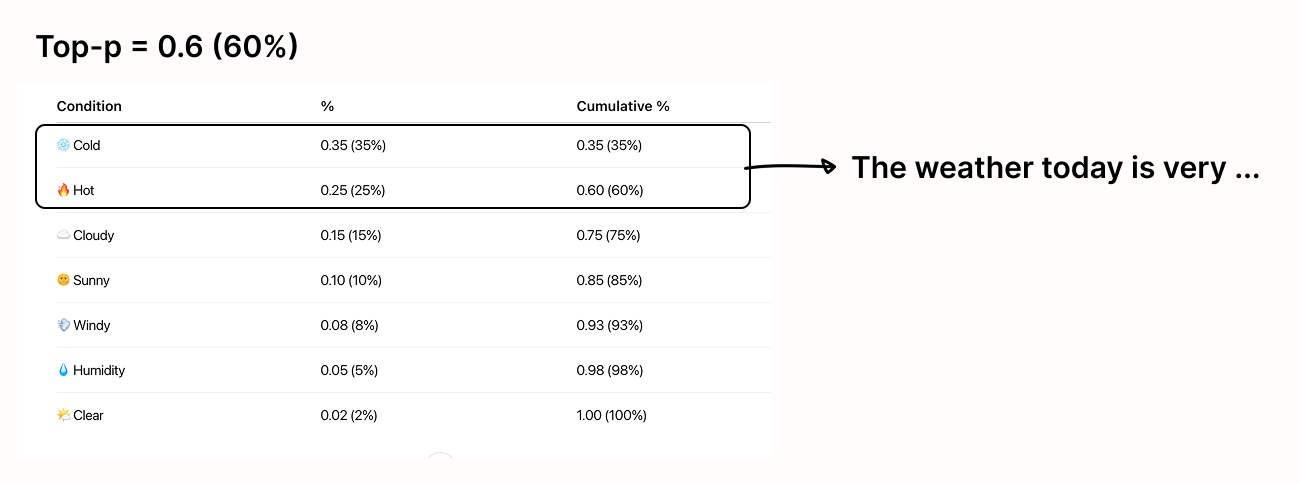Screen dimensions: 1300x484
Task: Click the Cumulative % column header
Action: point(623,106)
